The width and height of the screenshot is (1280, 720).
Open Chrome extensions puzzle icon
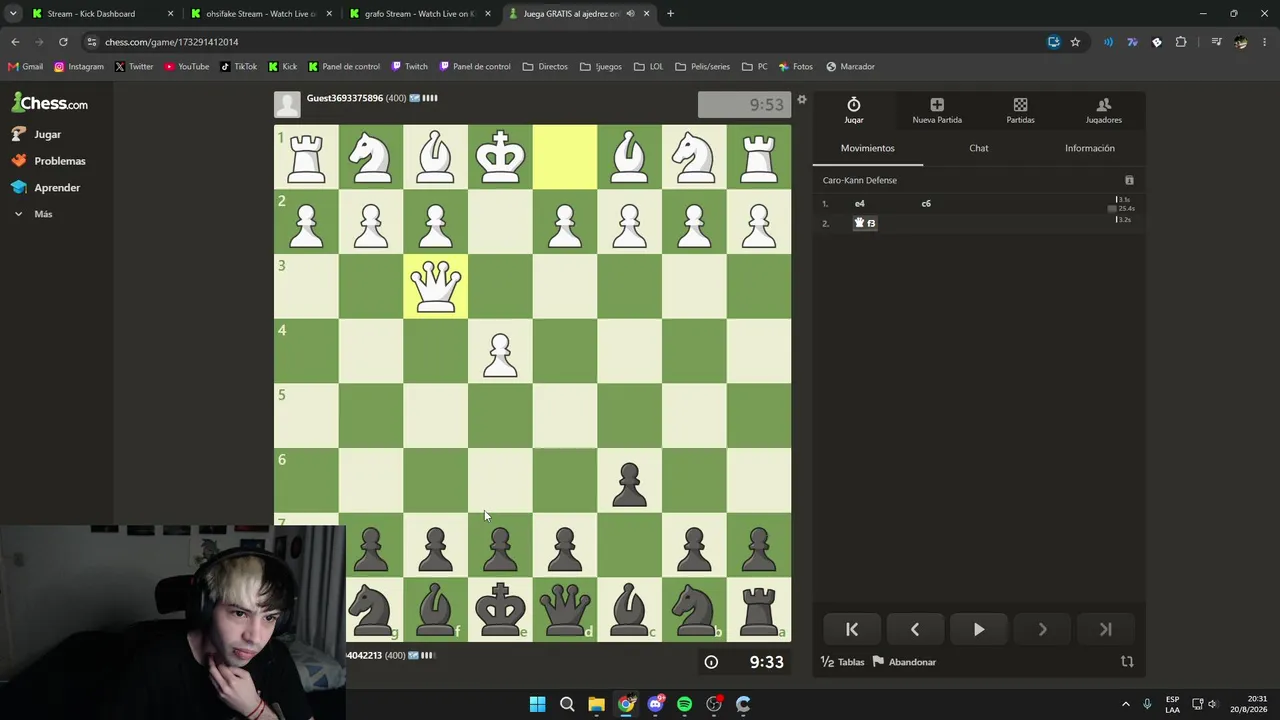[x=1181, y=42]
